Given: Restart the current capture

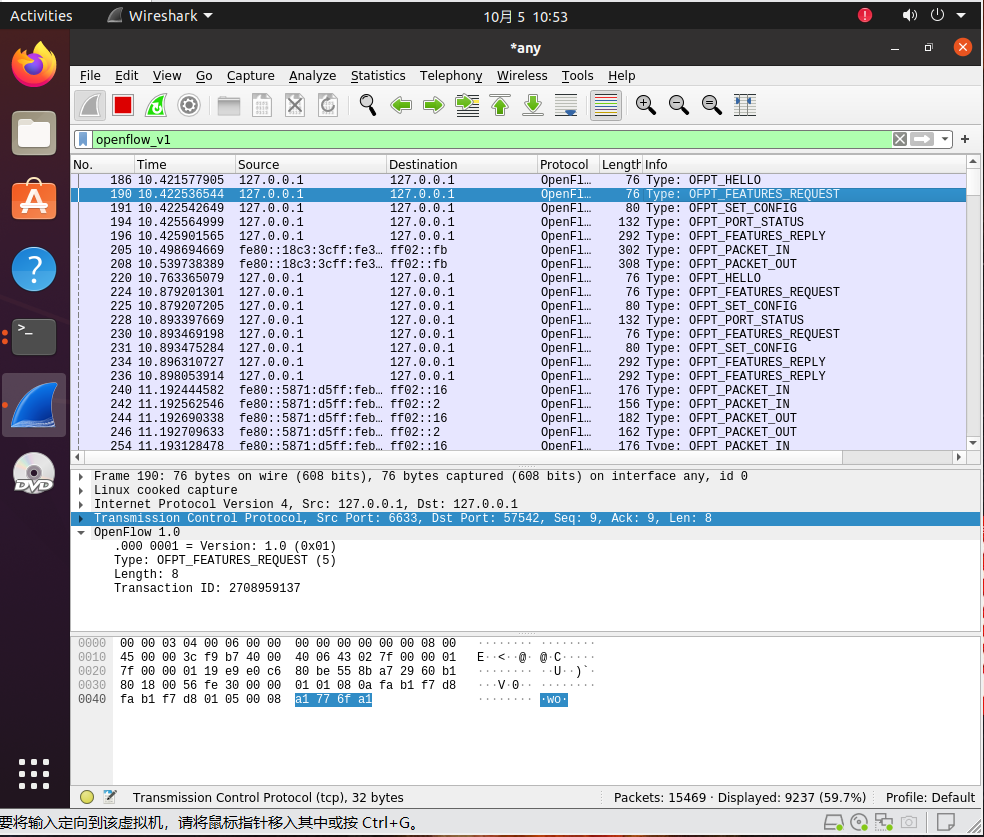Looking at the screenshot, I should coord(155,105).
